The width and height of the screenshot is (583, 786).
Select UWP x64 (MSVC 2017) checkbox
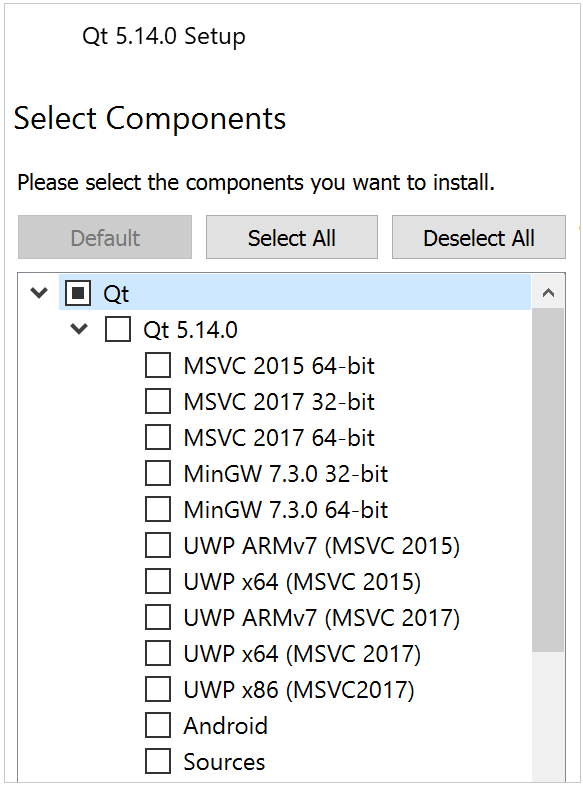[x=158, y=654]
